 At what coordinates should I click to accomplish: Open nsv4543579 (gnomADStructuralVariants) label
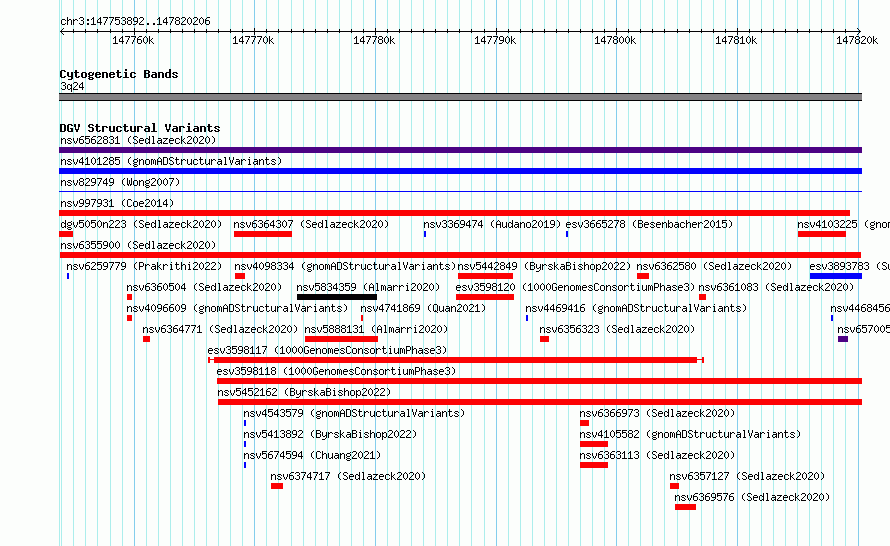[354, 413]
